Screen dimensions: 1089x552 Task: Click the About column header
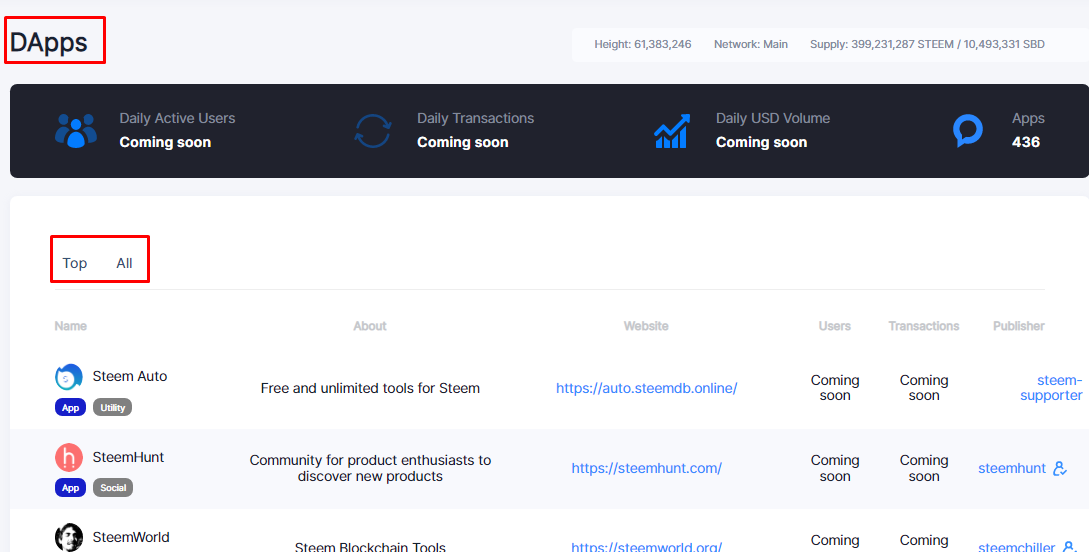(369, 326)
